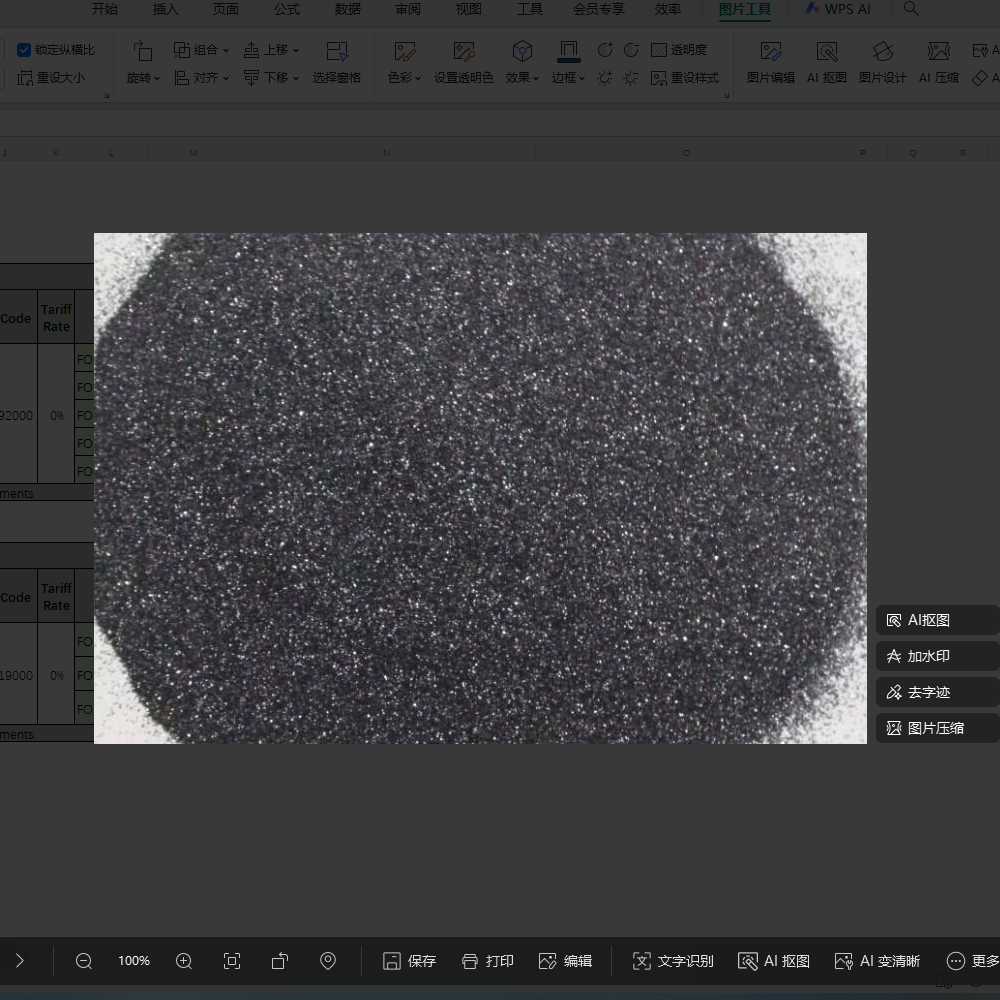Expand the 效果 effects dropdown
1000x1000 pixels.
pyautogui.click(x=522, y=78)
